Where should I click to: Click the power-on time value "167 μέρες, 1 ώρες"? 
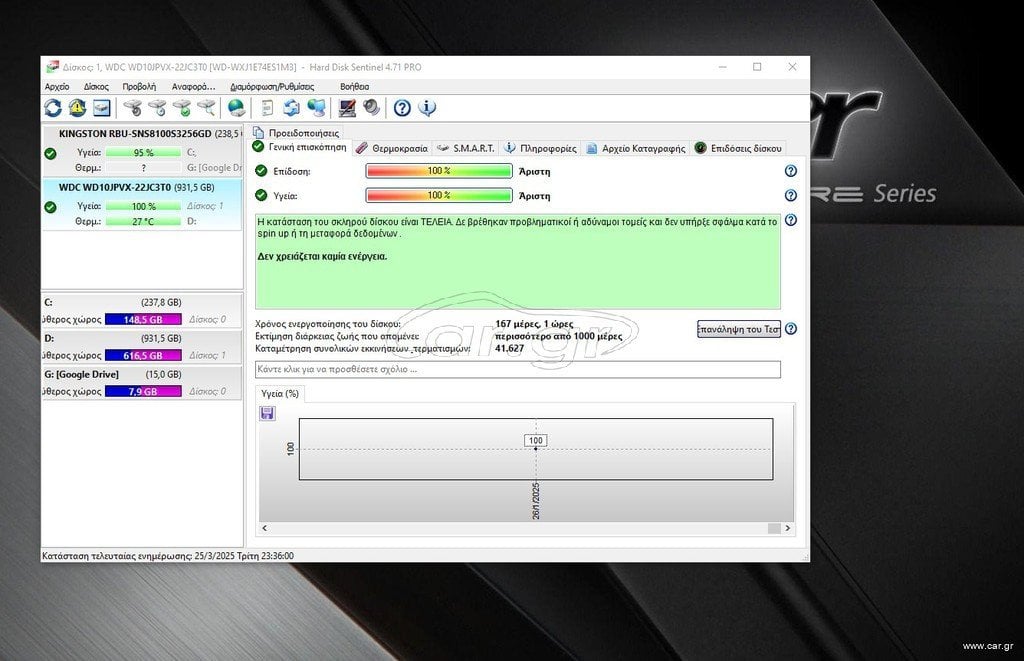coord(534,324)
